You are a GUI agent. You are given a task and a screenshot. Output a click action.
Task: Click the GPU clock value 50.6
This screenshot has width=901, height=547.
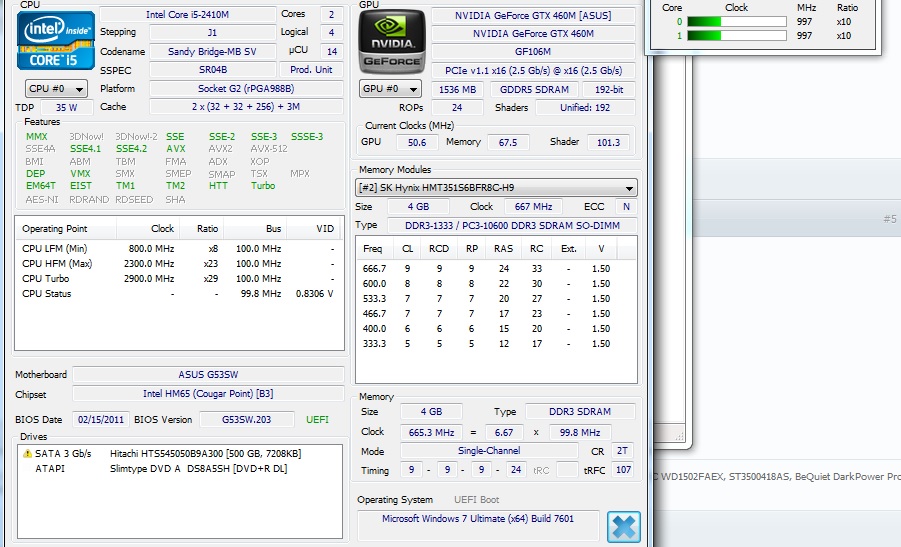(417, 142)
